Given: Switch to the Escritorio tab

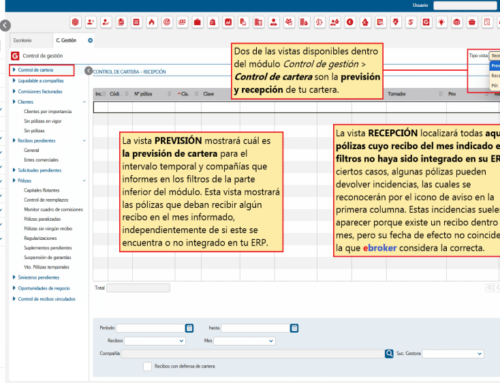Looking at the screenshot, I should click(x=23, y=40).
